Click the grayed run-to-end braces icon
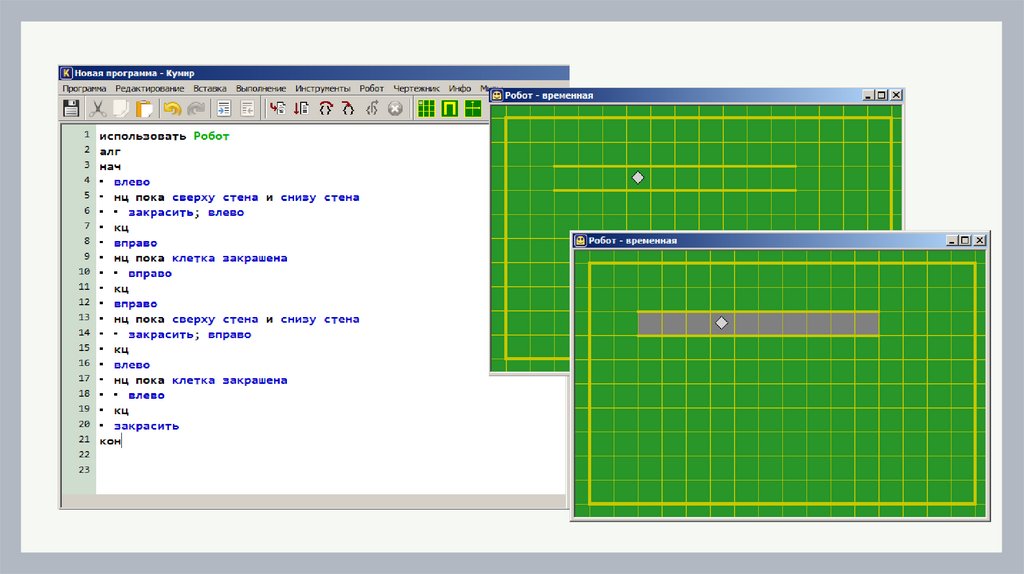This screenshot has height=574, width=1024. tap(372, 108)
